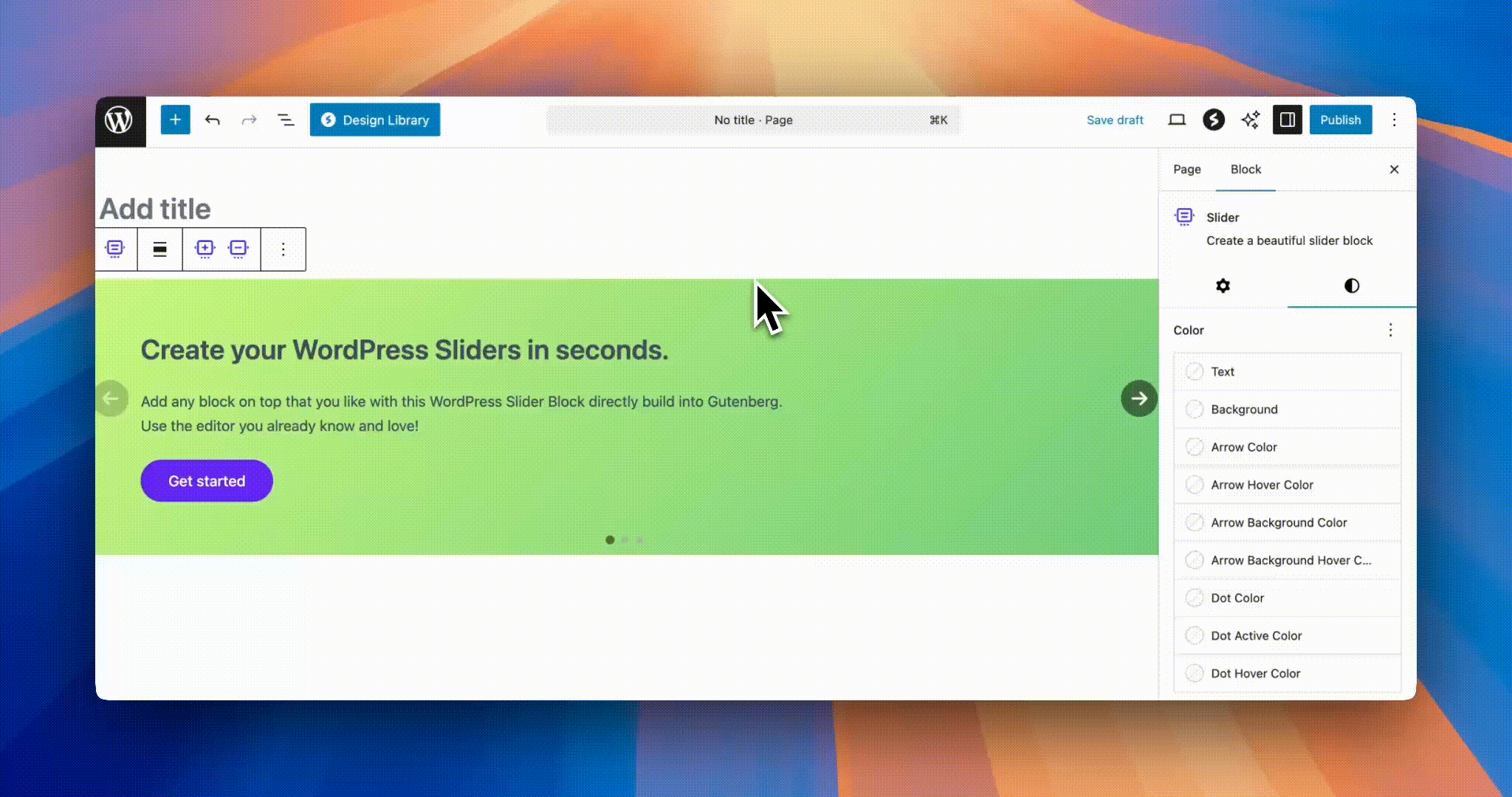Screen dimensions: 1512x797
Task: Open the desktop preview icon
Action: point(1177,120)
